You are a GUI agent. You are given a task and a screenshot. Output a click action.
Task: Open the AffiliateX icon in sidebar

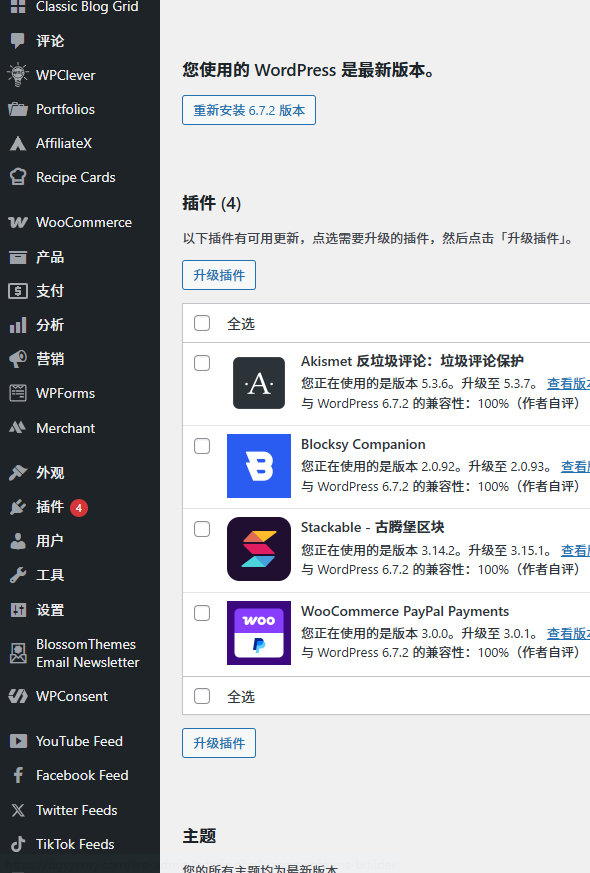pyautogui.click(x=18, y=143)
